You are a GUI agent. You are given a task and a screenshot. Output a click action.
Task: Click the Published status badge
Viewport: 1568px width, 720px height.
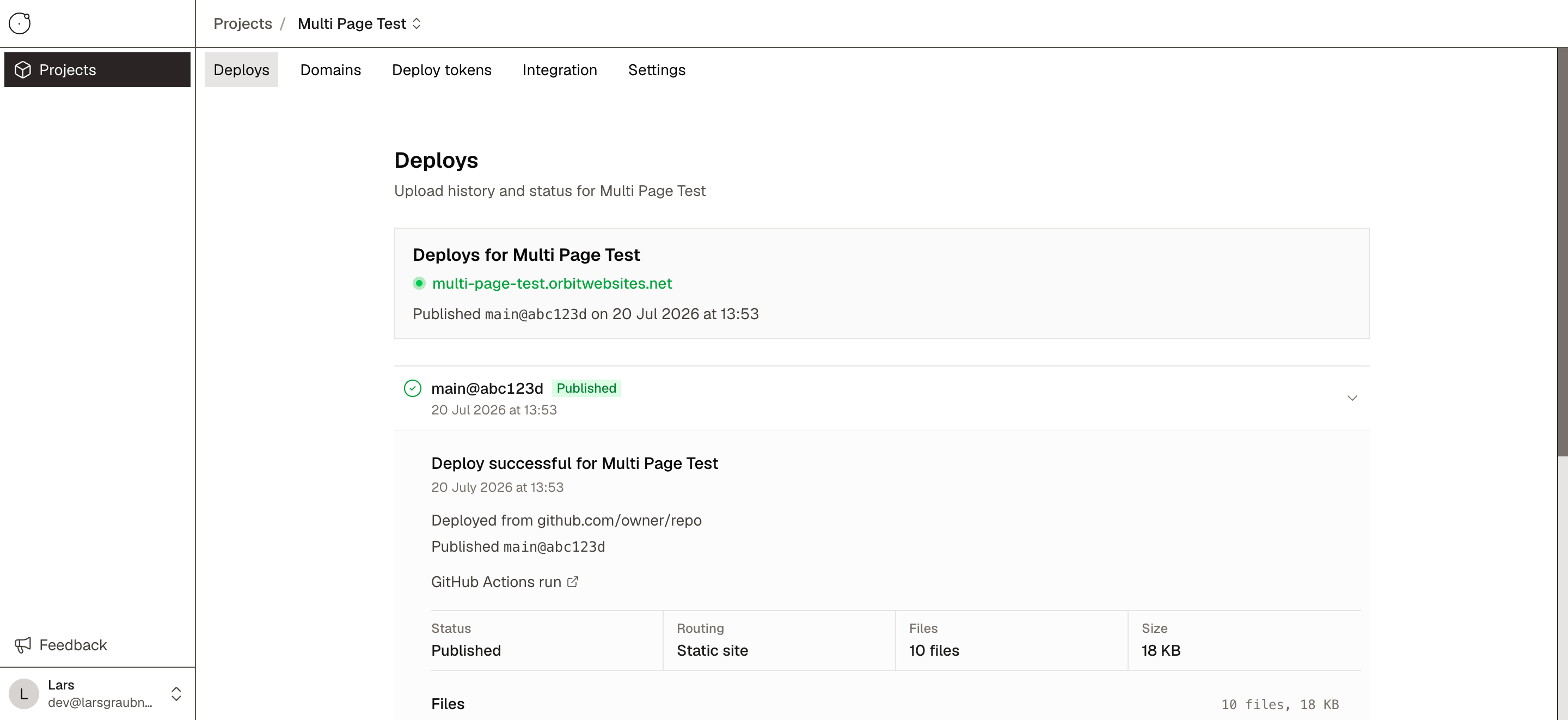click(586, 388)
